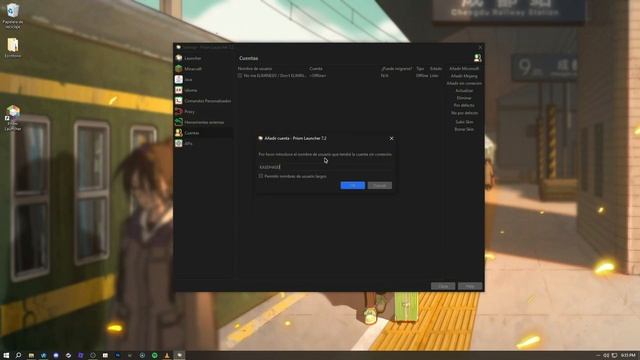This screenshot has height=360, width=640.
Task: Tick the checkbox of the Offline account row
Action: click(x=240, y=76)
